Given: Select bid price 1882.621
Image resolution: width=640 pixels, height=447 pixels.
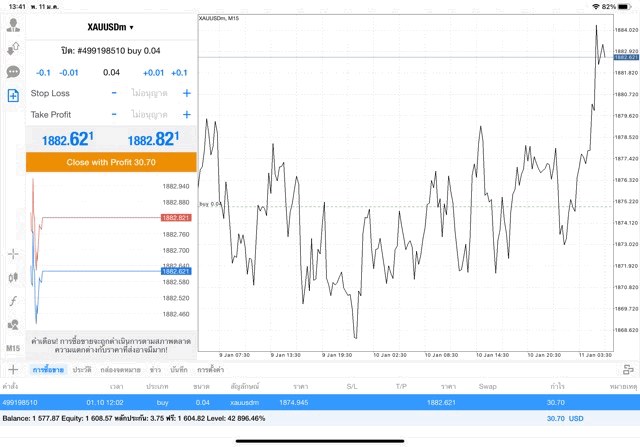Looking at the screenshot, I should click(68, 139).
